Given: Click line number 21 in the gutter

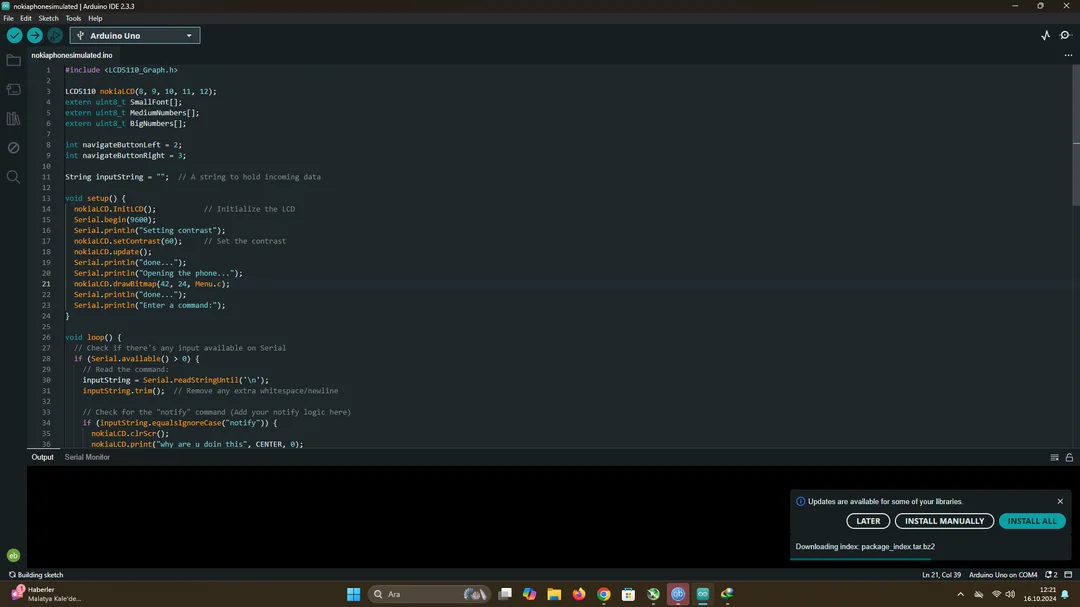Looking at the screenshot, I should pyautogui.click(x=46, y=284).
